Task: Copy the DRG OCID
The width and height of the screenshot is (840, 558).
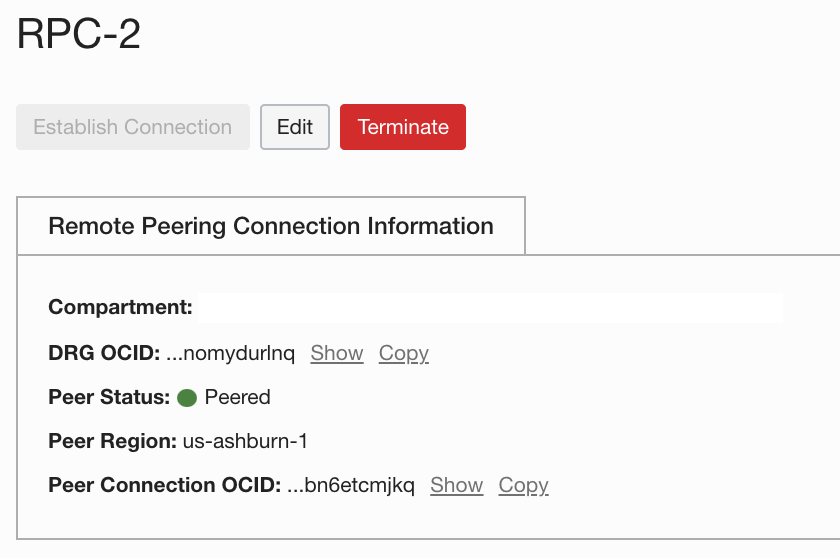Action: pyautogui.click(x=404, y=353)
